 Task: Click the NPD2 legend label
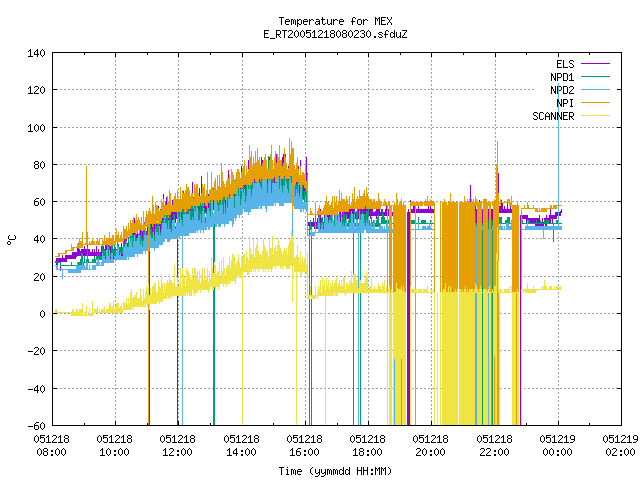[562, 90]
